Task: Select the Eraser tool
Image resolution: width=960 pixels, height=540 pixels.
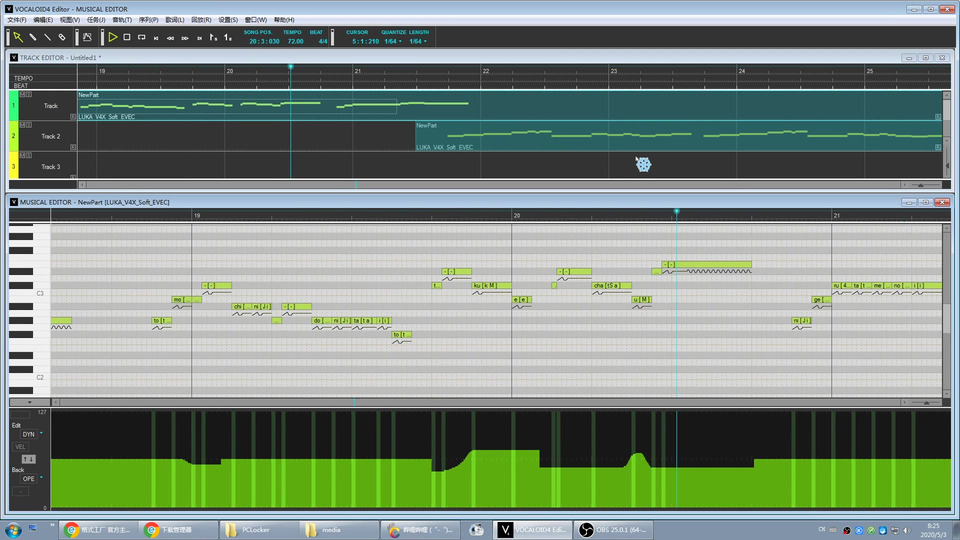Action: (x=62, y=37)
